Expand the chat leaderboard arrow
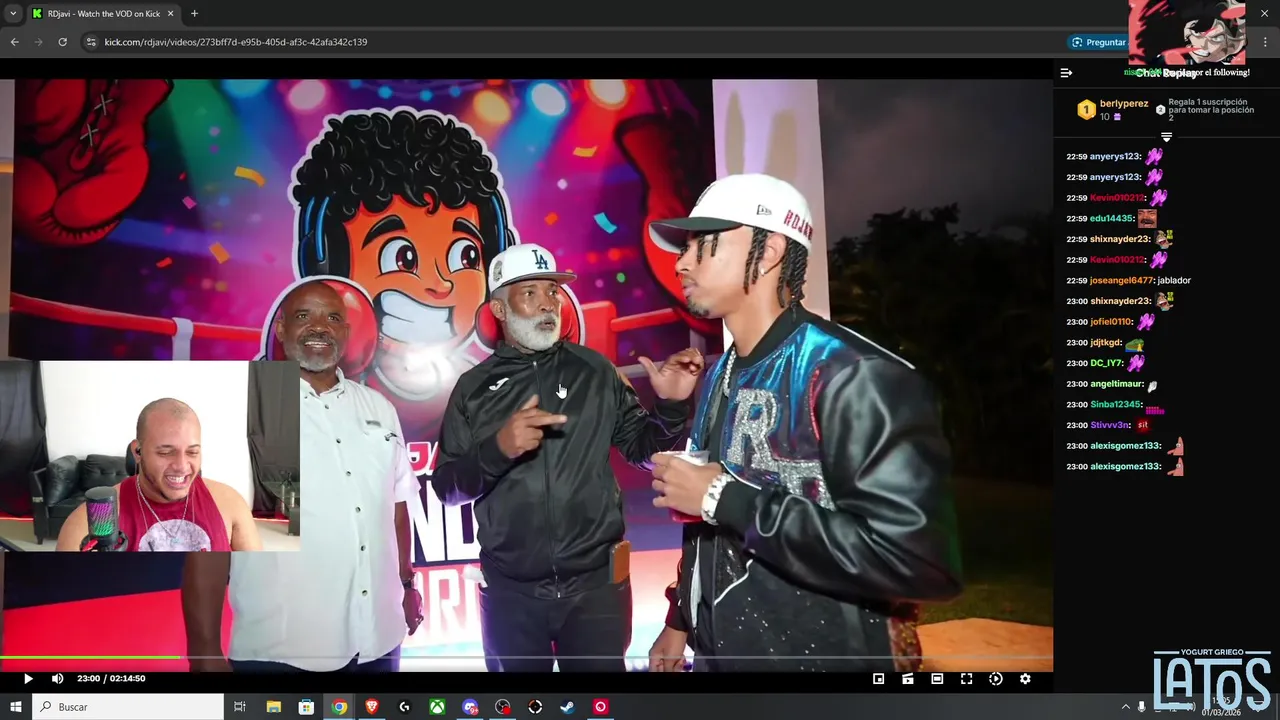This screenshot has height=720, width=1280. point(1166,136)
